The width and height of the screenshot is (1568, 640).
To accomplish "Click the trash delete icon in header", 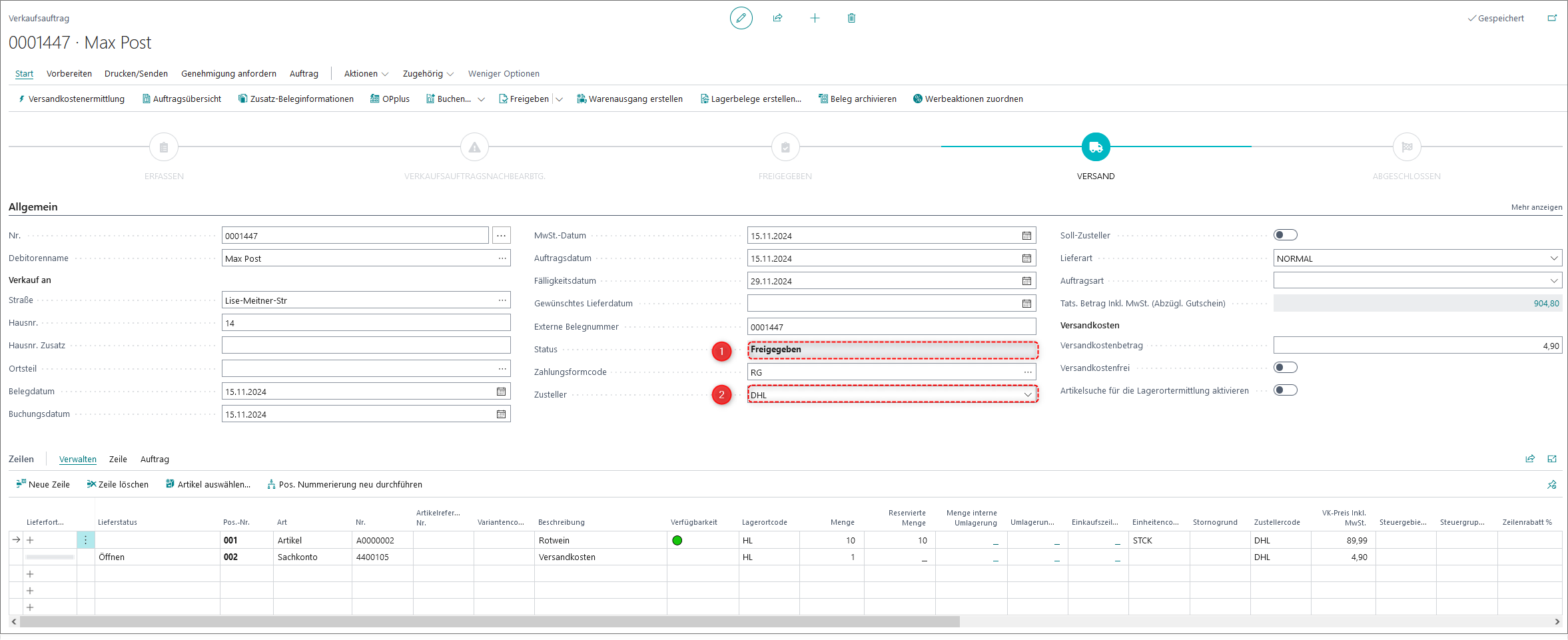I will pos(851,18).
